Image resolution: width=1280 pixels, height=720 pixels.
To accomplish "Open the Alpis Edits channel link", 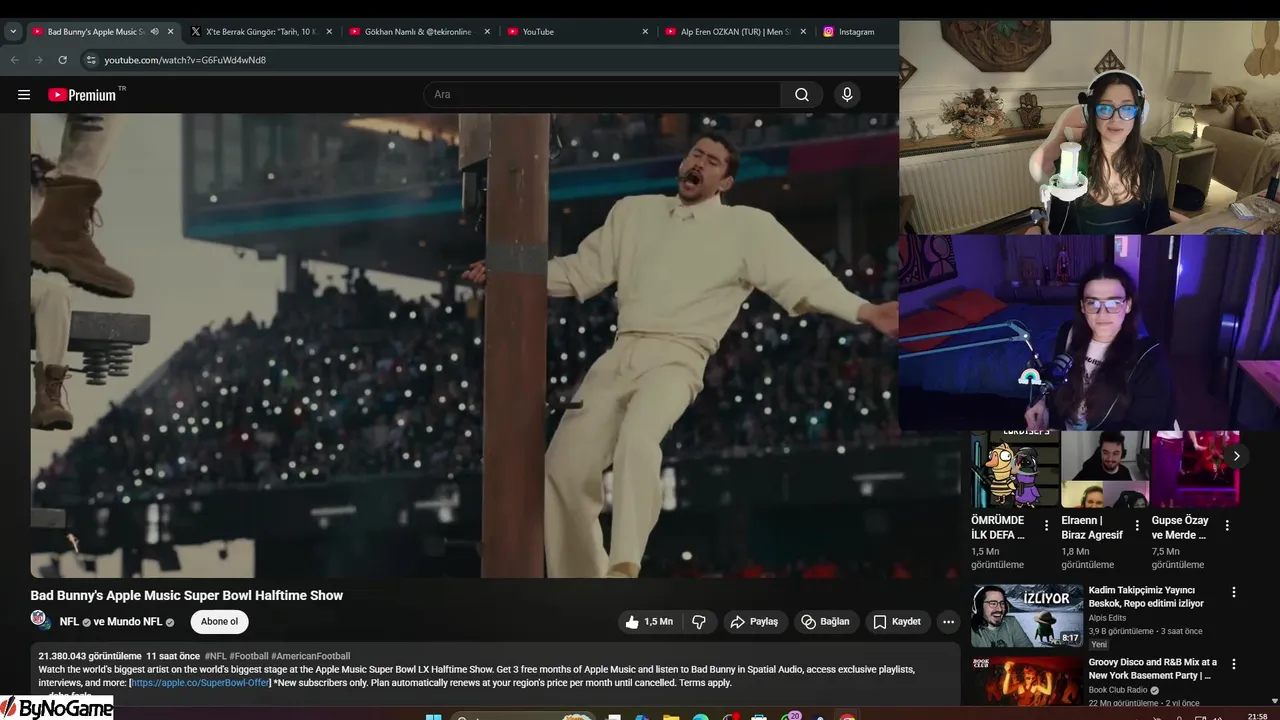I will click(1107, 618).
